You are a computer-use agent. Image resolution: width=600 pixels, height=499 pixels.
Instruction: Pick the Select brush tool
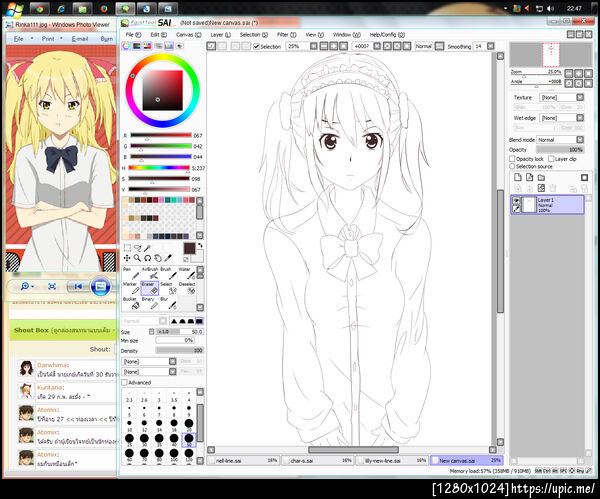169,288
